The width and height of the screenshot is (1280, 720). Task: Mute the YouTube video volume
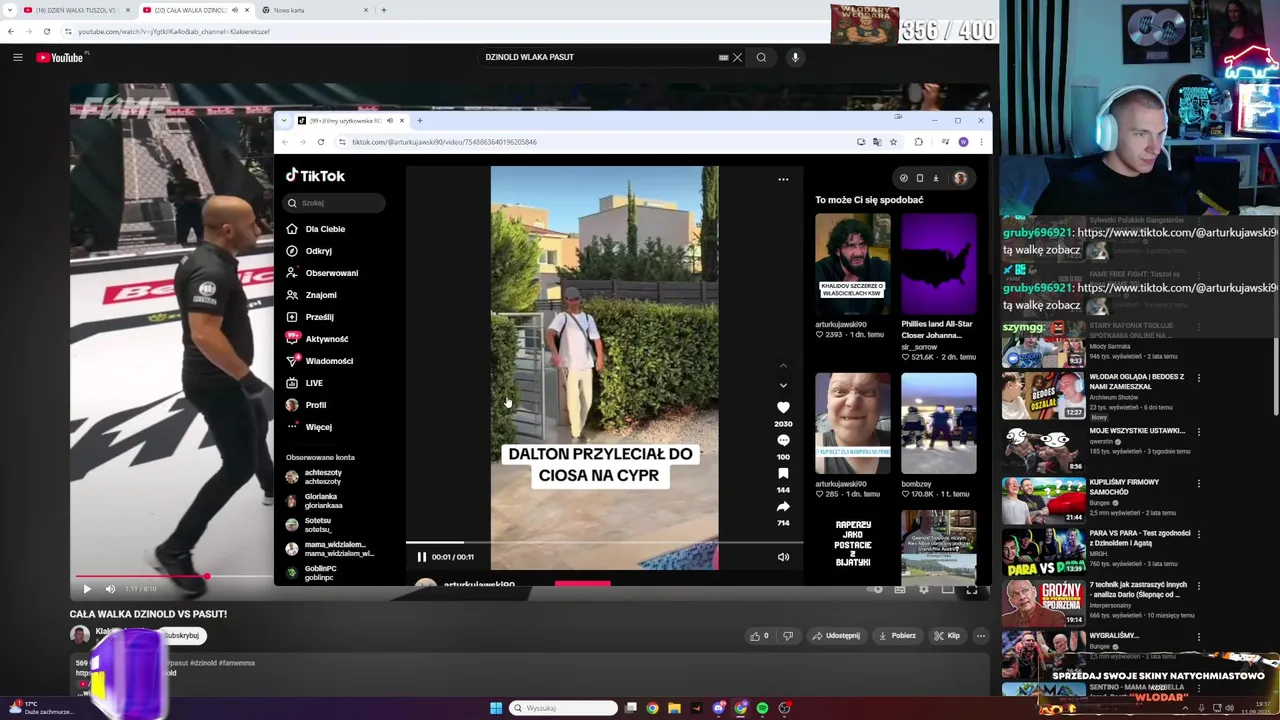coord(110,589)
